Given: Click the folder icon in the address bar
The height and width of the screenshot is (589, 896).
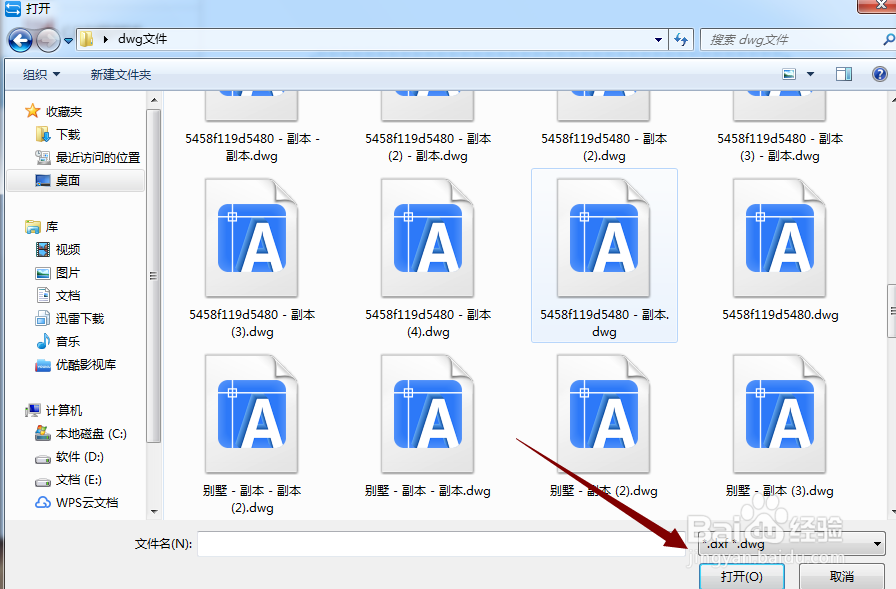Looking at the screenshot, I should click(x=87, y=39).
